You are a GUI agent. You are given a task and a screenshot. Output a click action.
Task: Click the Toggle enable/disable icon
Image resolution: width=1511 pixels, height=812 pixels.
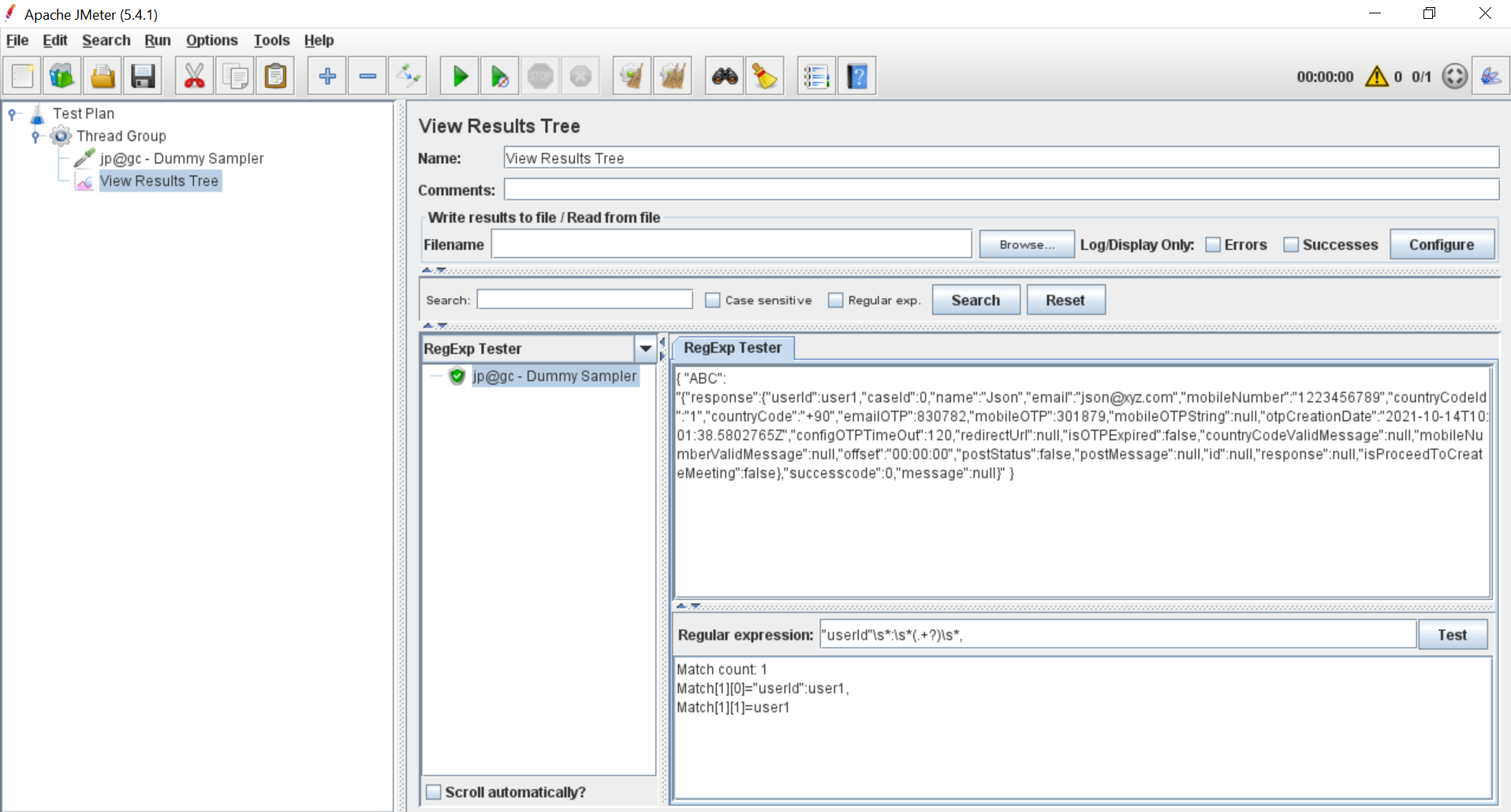coord(409,76)
